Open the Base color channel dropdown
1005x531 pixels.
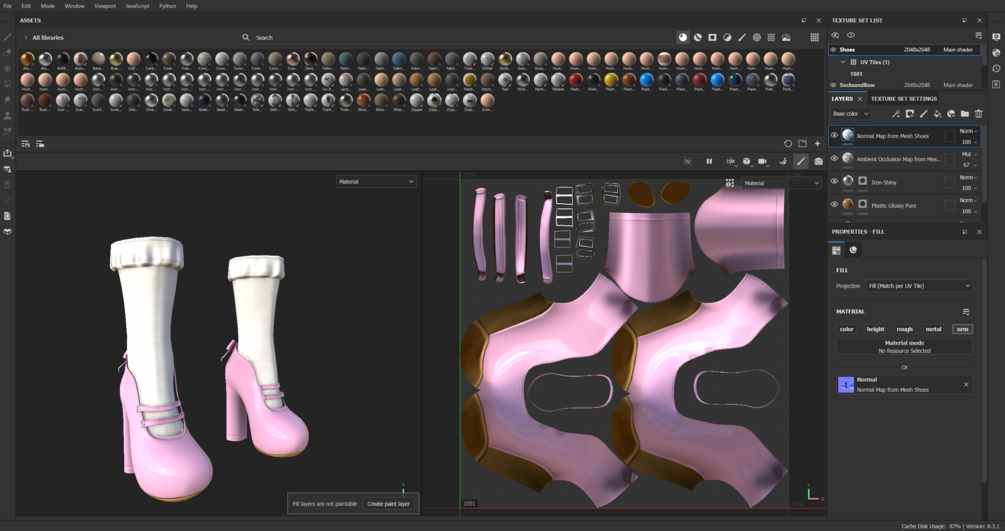tap(851, 114)
